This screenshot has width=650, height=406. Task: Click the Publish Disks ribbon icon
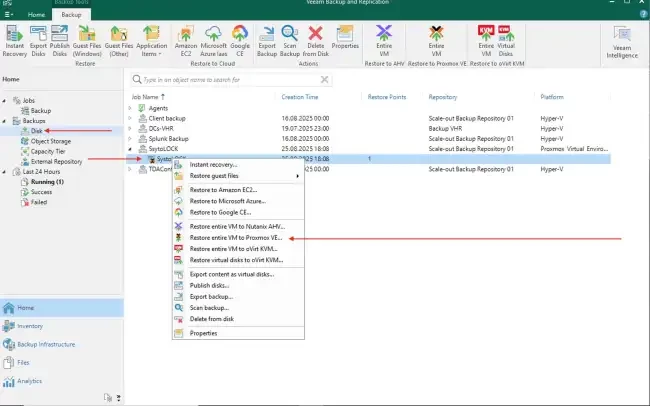[60, 41]
